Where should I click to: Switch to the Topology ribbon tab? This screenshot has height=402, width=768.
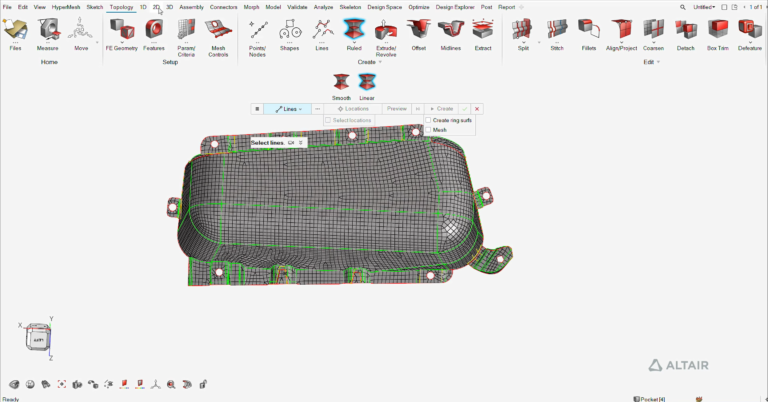pyautogui.click(x=121, y=7)
